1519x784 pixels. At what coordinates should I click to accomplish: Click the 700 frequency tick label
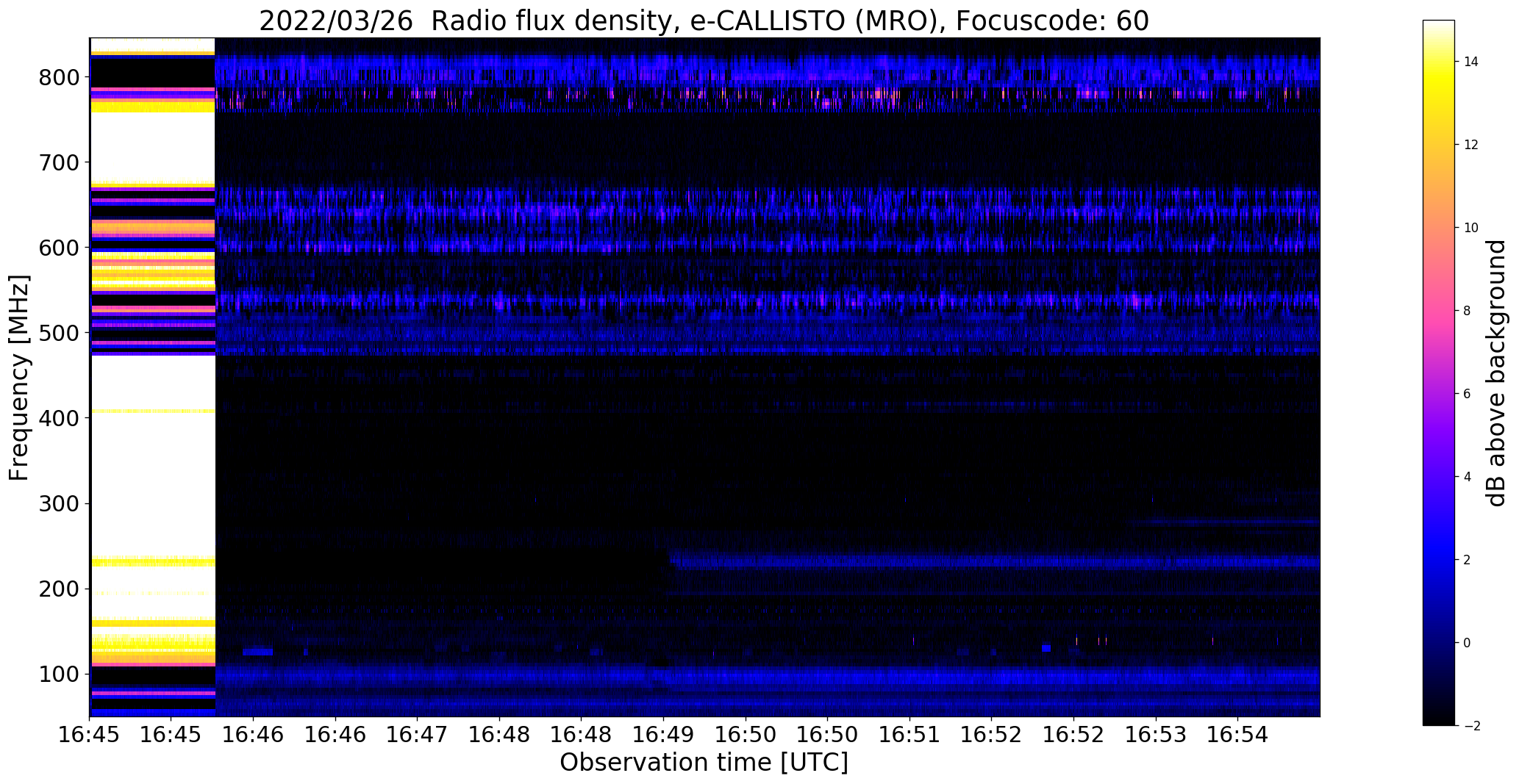coord(60,162)
